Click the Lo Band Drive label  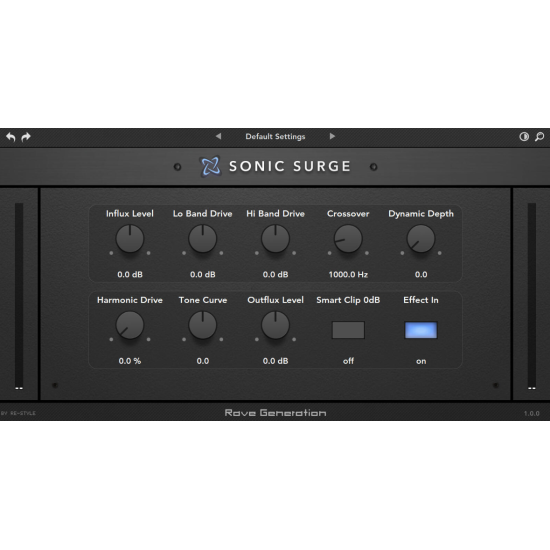pyautogui.click(x=203, y=214)
